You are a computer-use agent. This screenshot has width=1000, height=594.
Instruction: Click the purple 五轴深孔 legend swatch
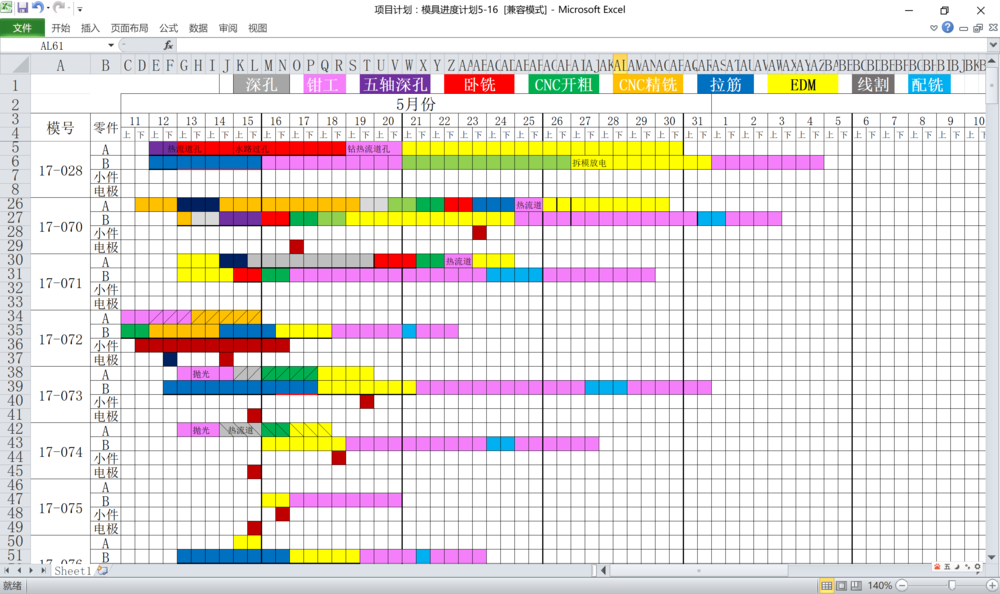[x=395, y=84]
